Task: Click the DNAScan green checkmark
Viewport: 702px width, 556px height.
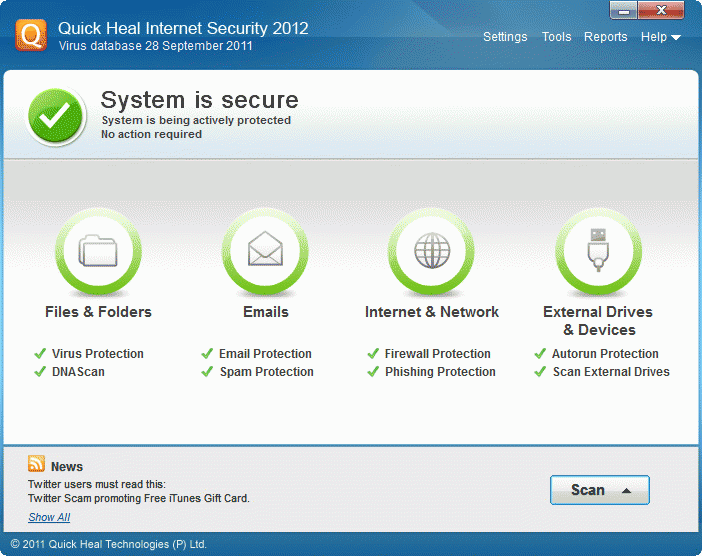Action: click(x=40, y=372)
